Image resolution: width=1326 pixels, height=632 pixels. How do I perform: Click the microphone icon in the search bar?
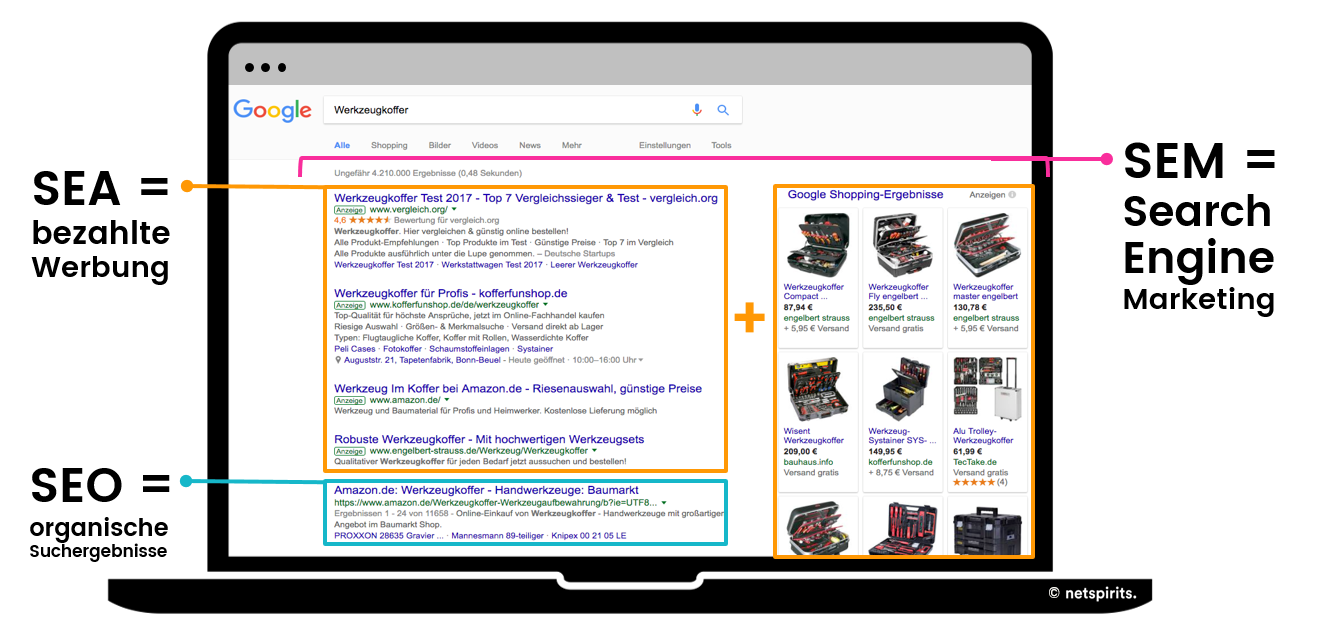pos(696,110)
